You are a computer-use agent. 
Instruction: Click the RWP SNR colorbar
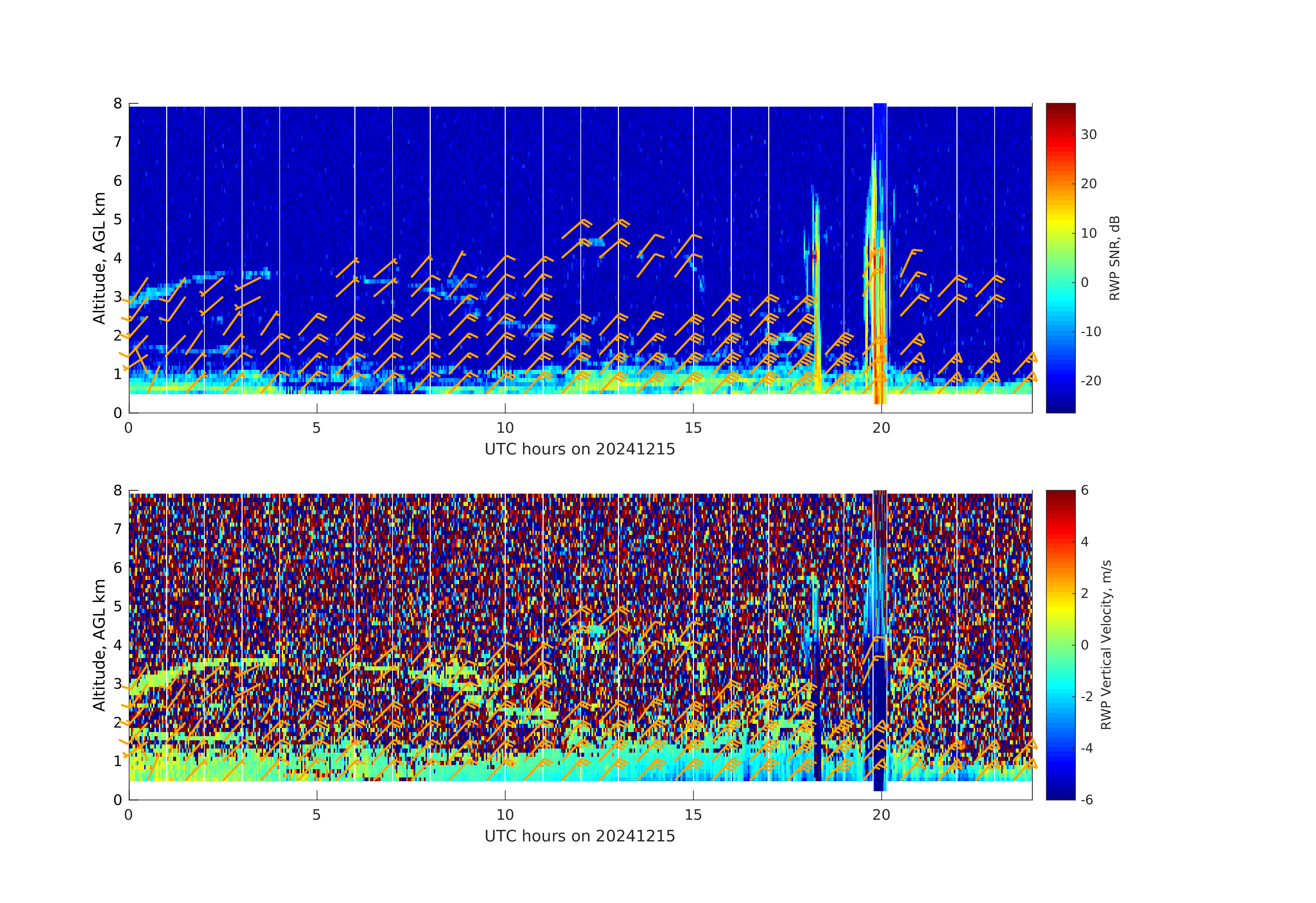(x=1060, y=258)
